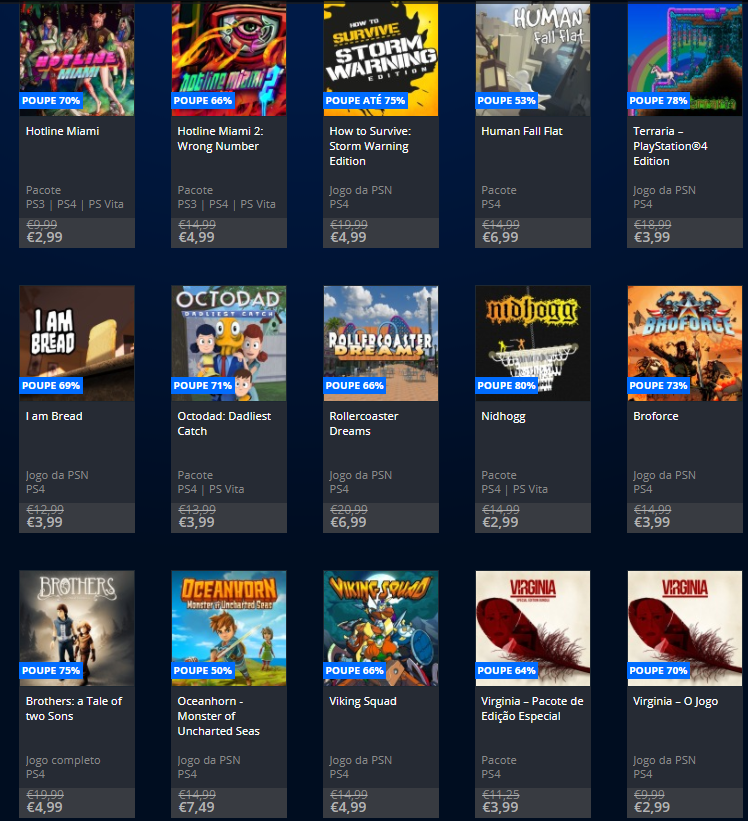Open the 'Nidhogg' title link
Screen dimensions: 748x821
(x=503, y=417)
